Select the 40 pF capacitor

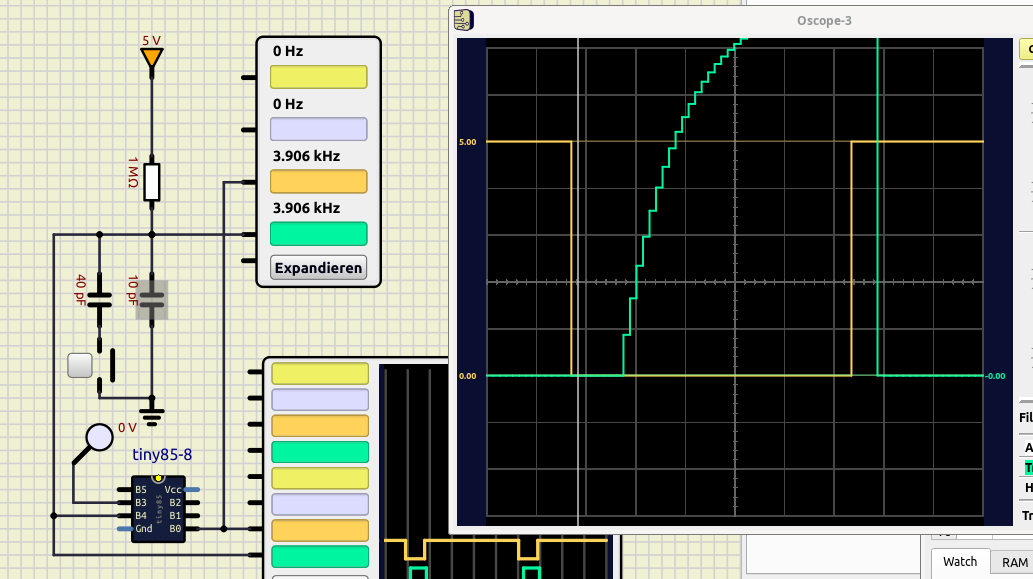(98, 297)
